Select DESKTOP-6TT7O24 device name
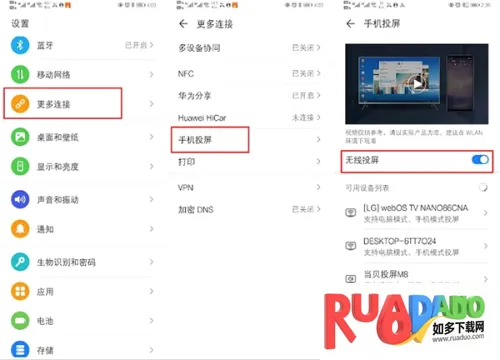The height and width of the screenshot is (360, 500). (399, 241)
